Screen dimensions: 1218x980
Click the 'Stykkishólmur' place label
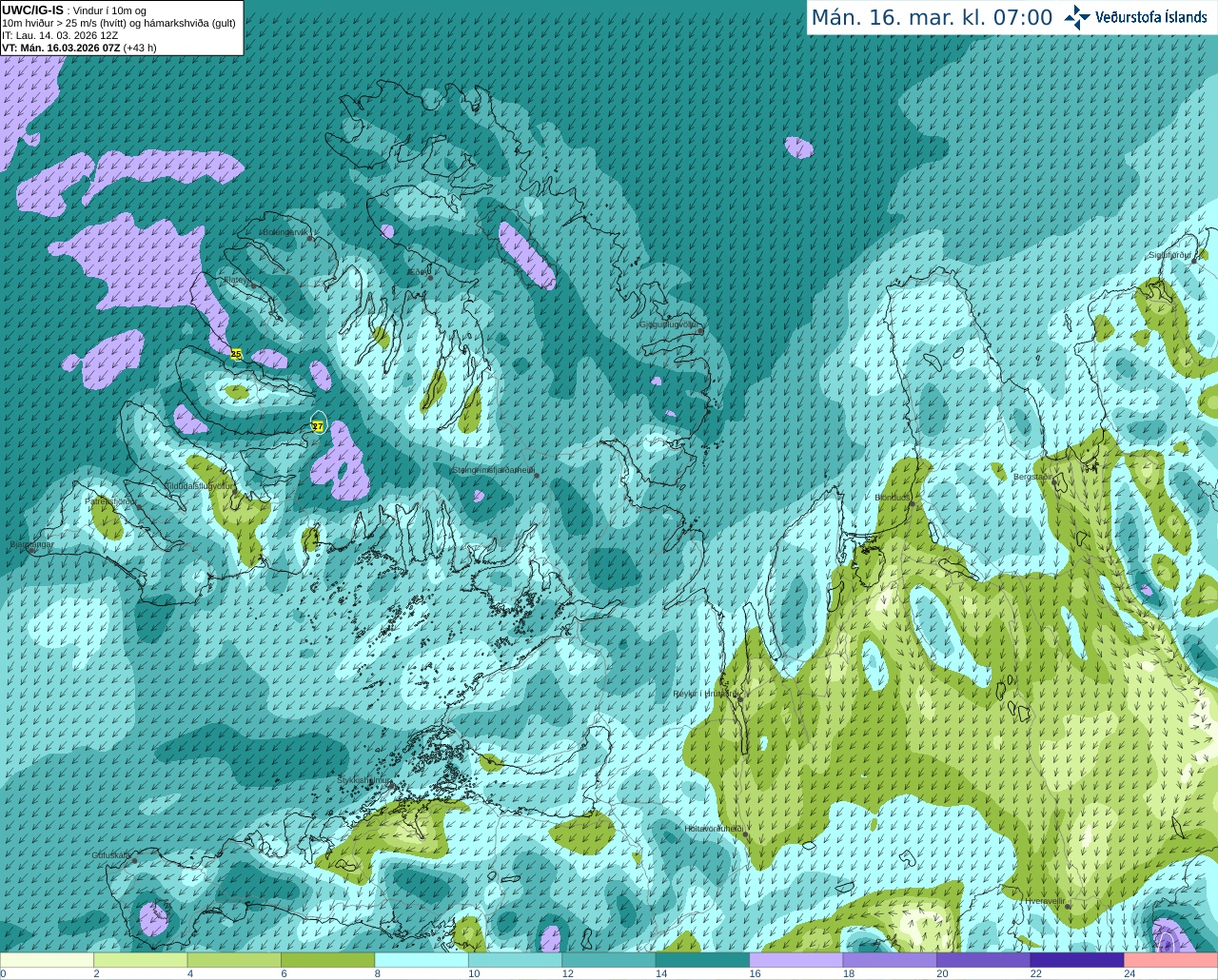tap(363, 780)
